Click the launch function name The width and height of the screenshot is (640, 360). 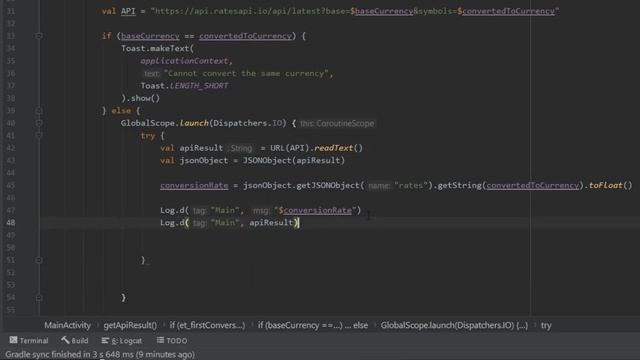pos(194,123)
